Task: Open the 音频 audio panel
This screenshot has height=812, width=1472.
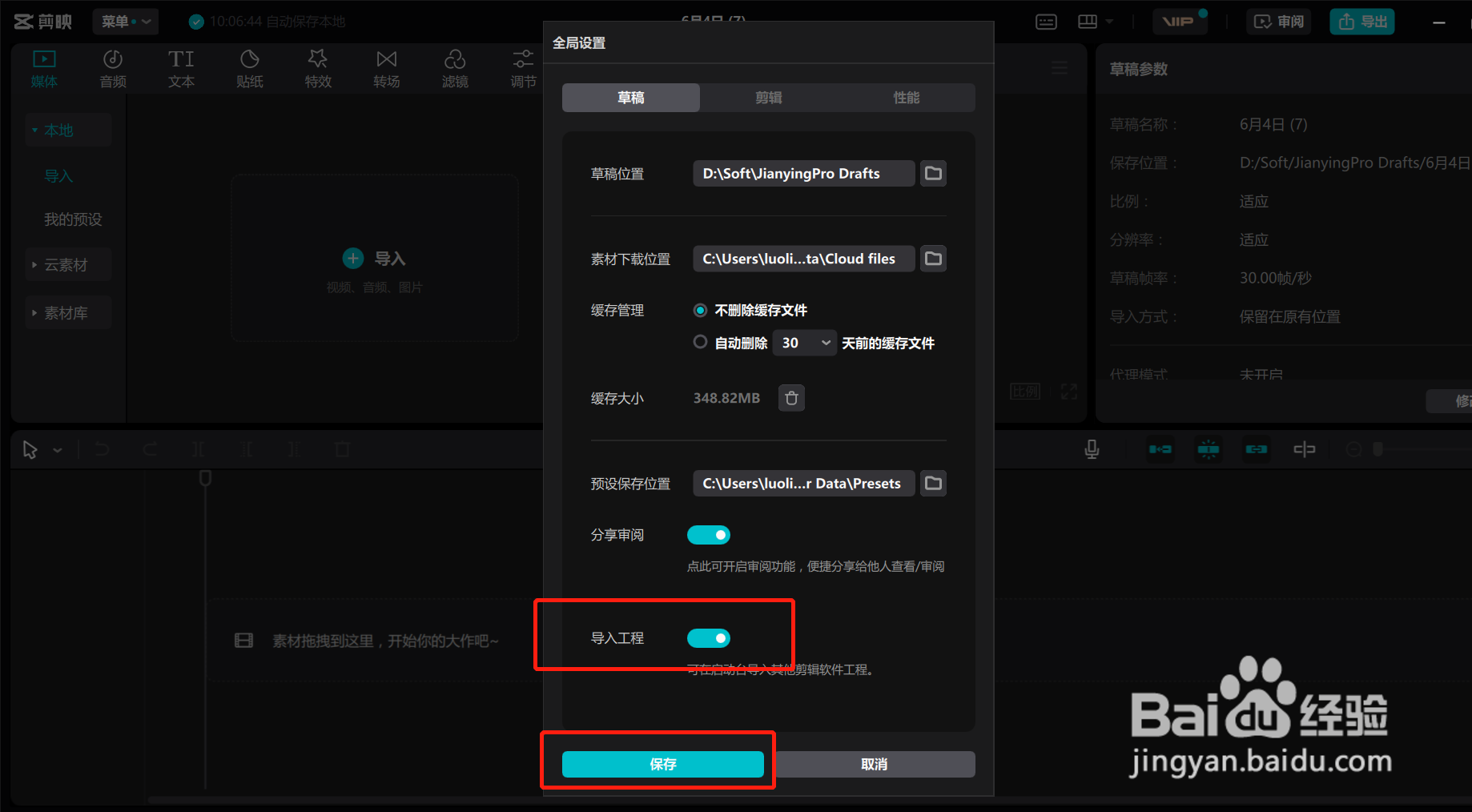Action: coord(113,69)
